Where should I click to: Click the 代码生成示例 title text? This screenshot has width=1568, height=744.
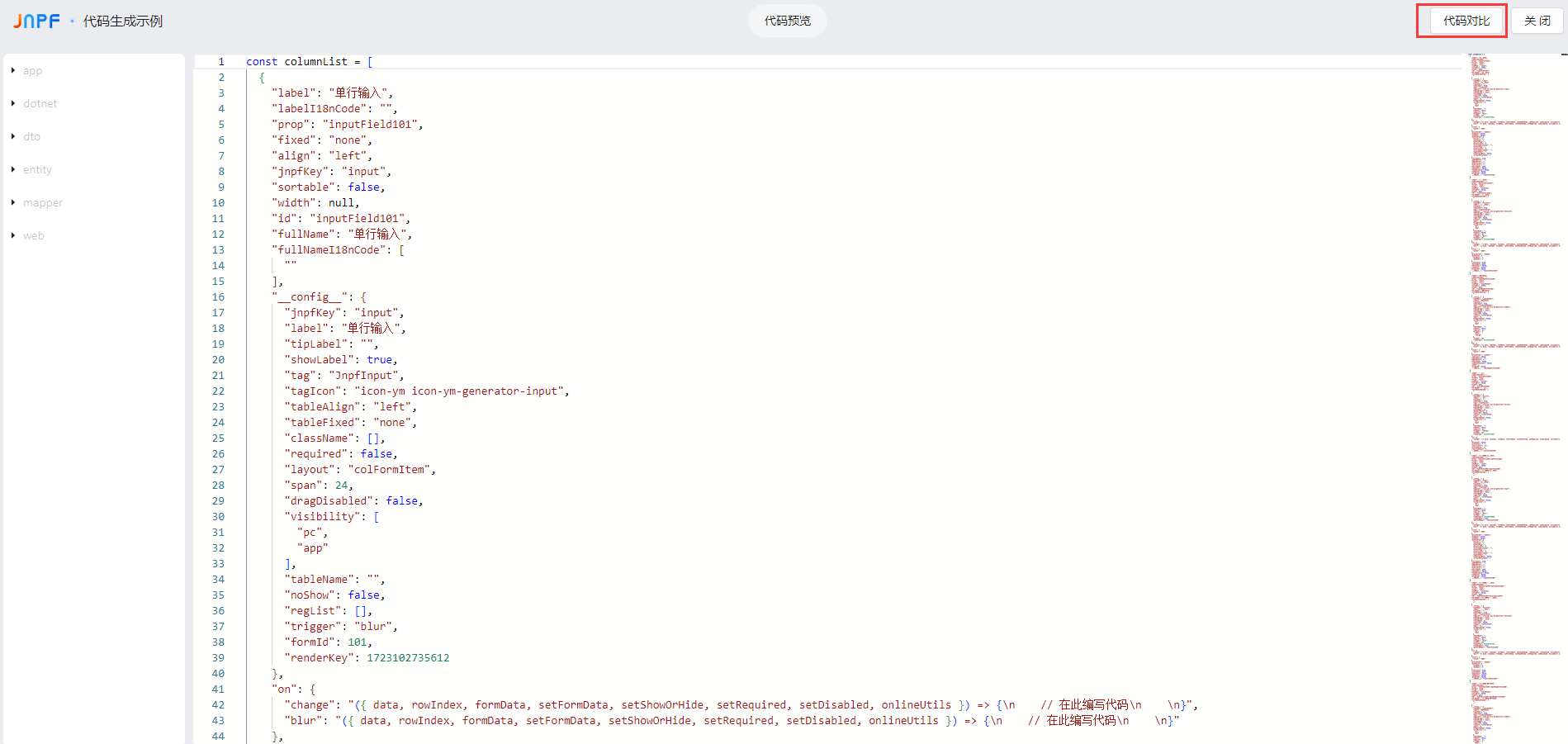[x=123, y=21]
